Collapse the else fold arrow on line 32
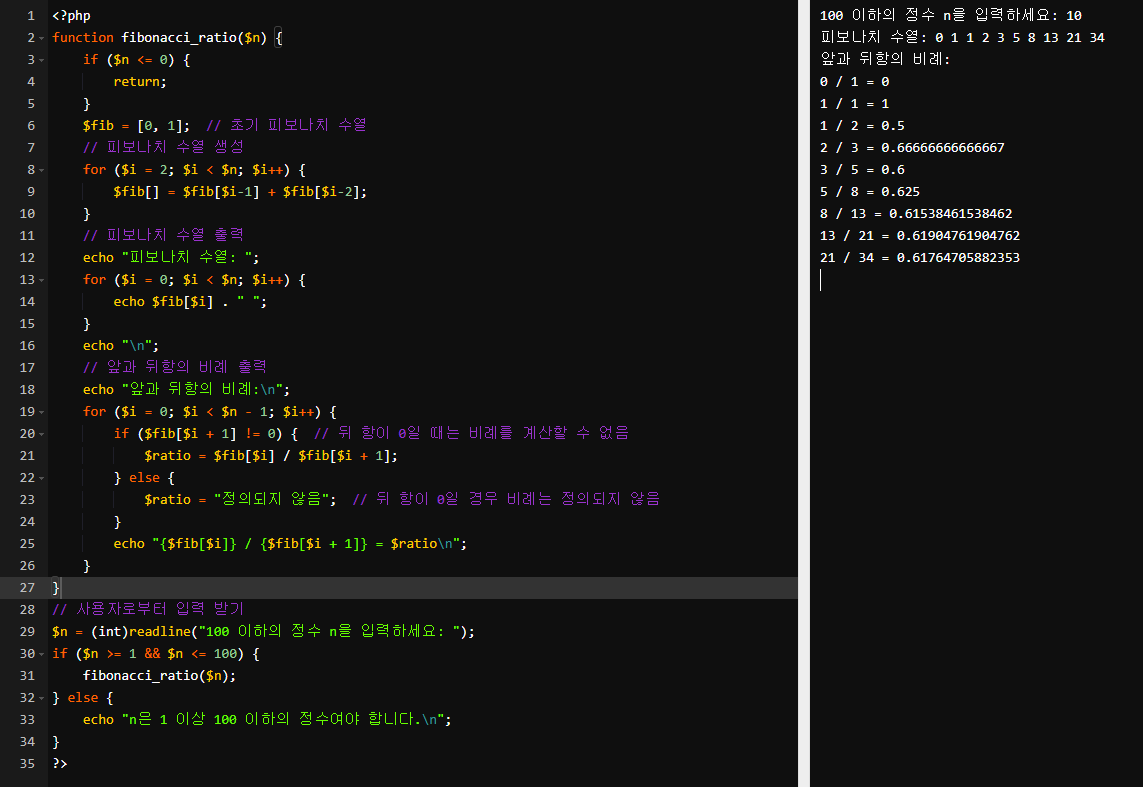 coord(42,698)
